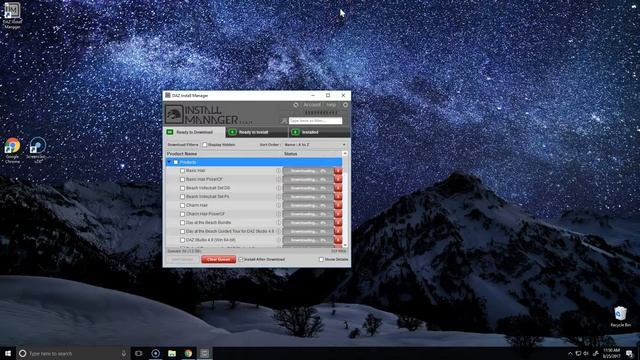Image resolution: width=640 pixels, height=360 pixels.
Task: Collapse the Products tree group
Action: coord(169,162)
